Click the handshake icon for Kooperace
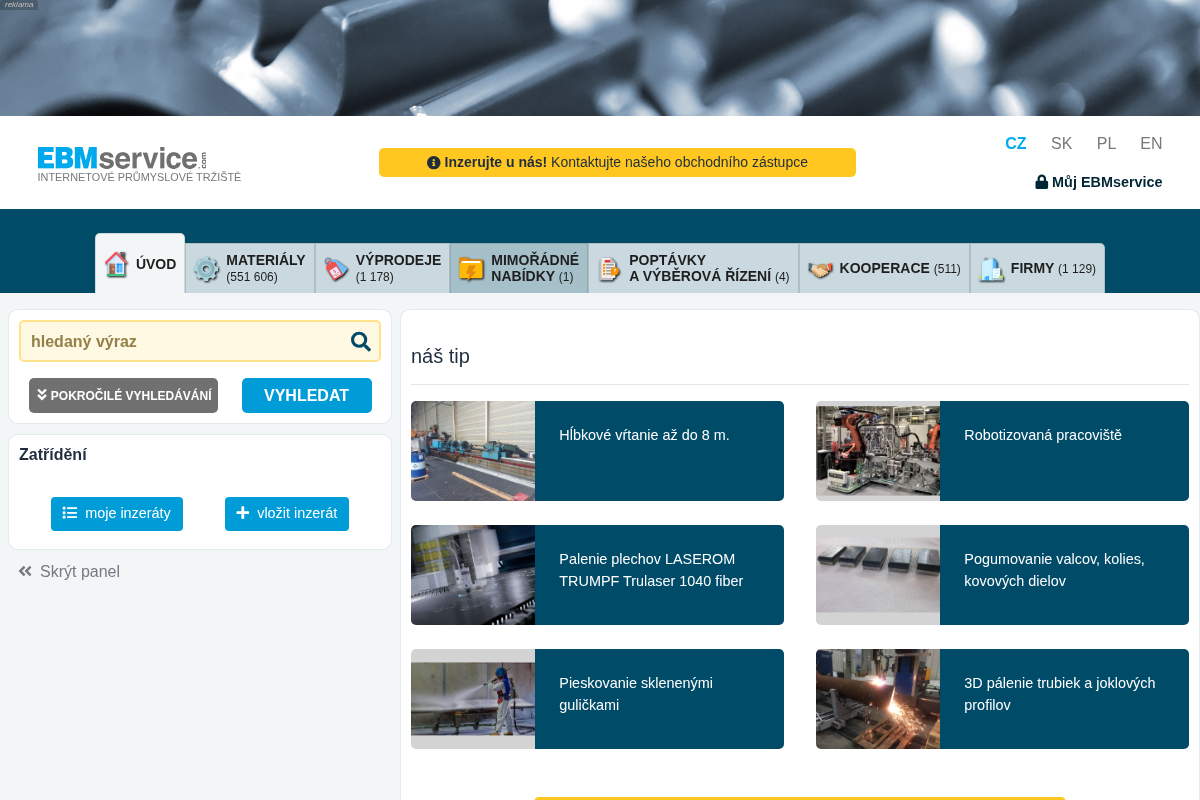This screenshot has width=1200, height=800. point(820,269)
